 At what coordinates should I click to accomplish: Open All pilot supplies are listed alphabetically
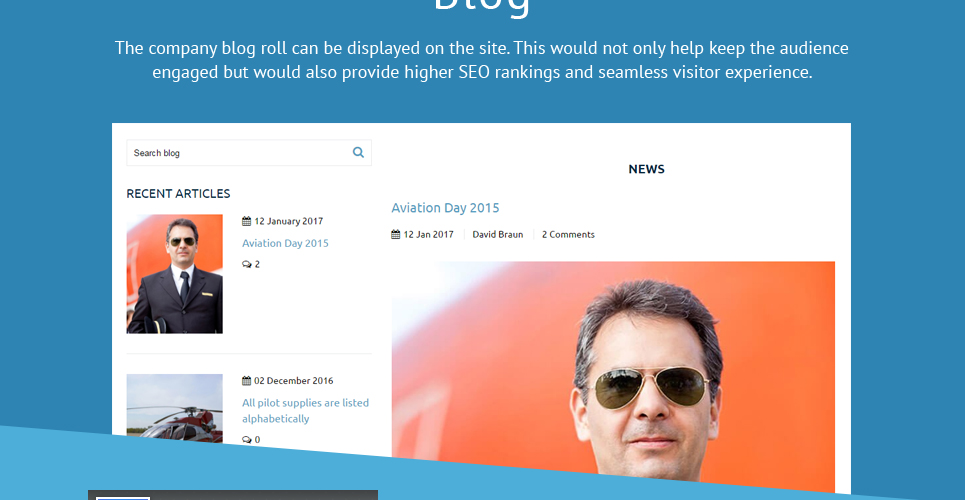pyautogui.click(x=305, y=411)
